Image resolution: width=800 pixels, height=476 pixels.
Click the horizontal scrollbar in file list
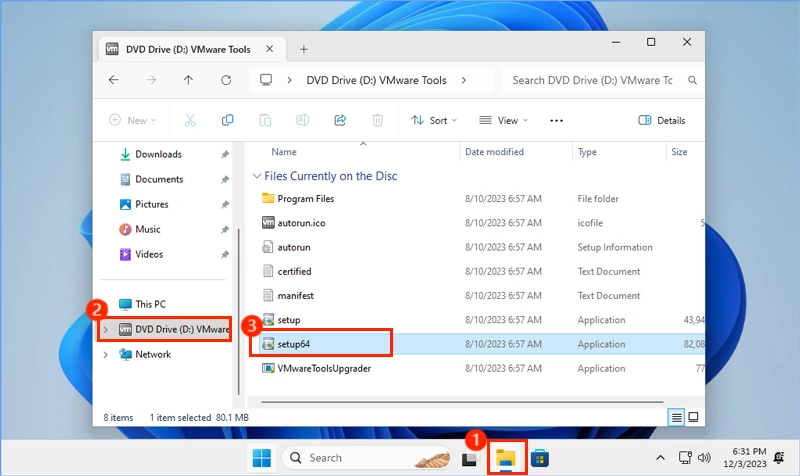[x=462, y=402]
